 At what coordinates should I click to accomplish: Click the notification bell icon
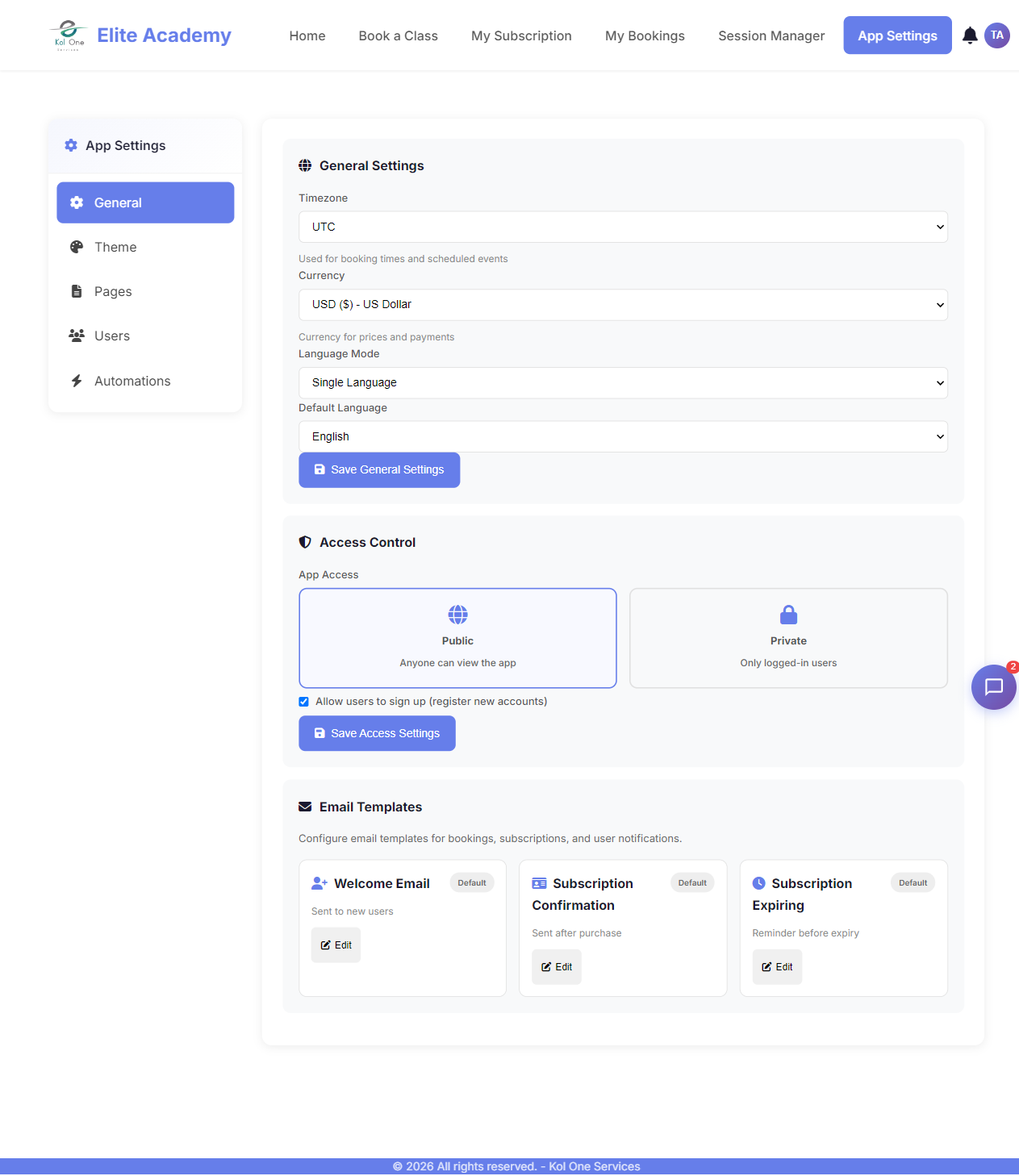[970, 35]
